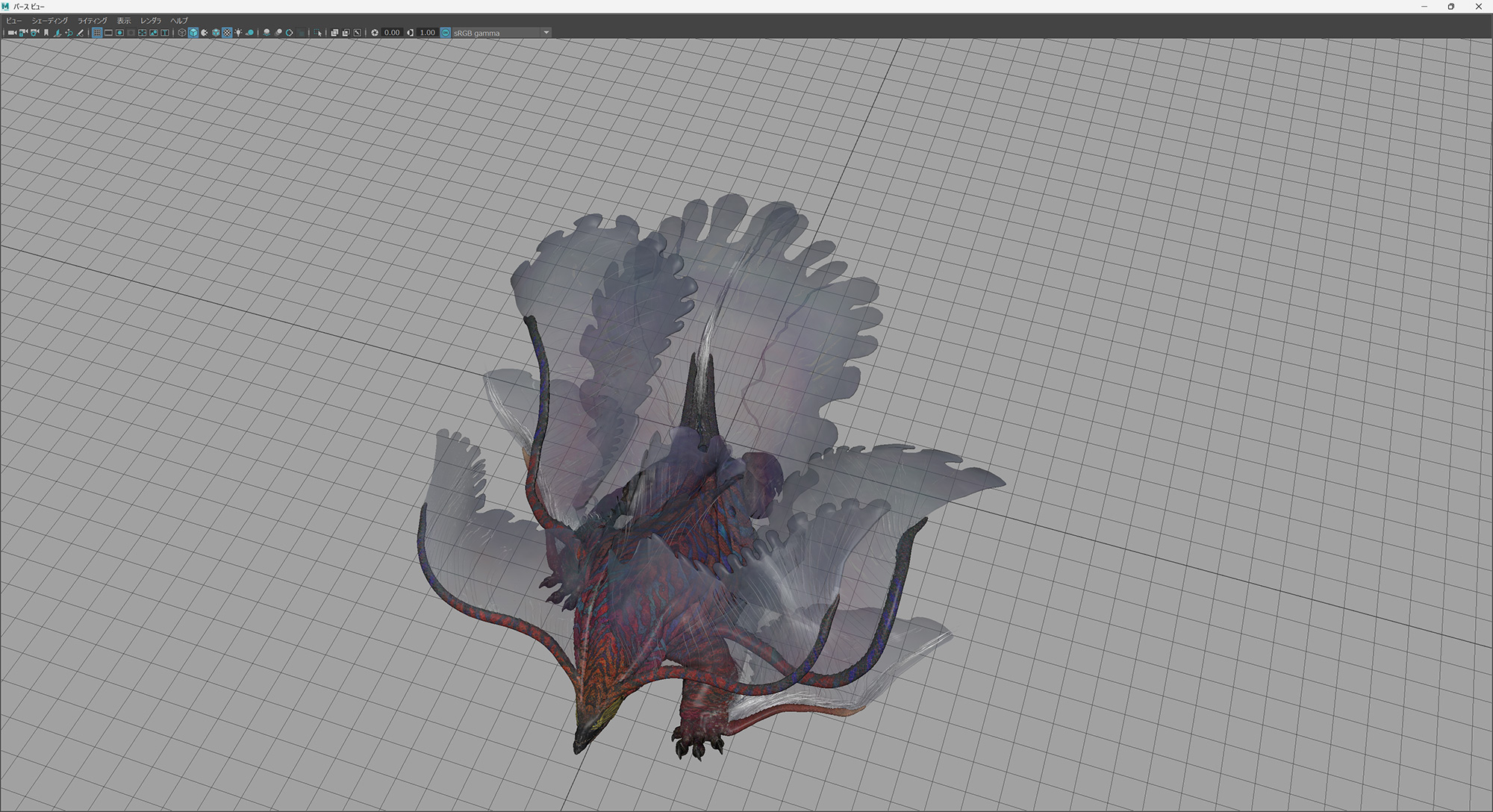
Task: Click the Grease Pencil icon
Action: (80, 33)
